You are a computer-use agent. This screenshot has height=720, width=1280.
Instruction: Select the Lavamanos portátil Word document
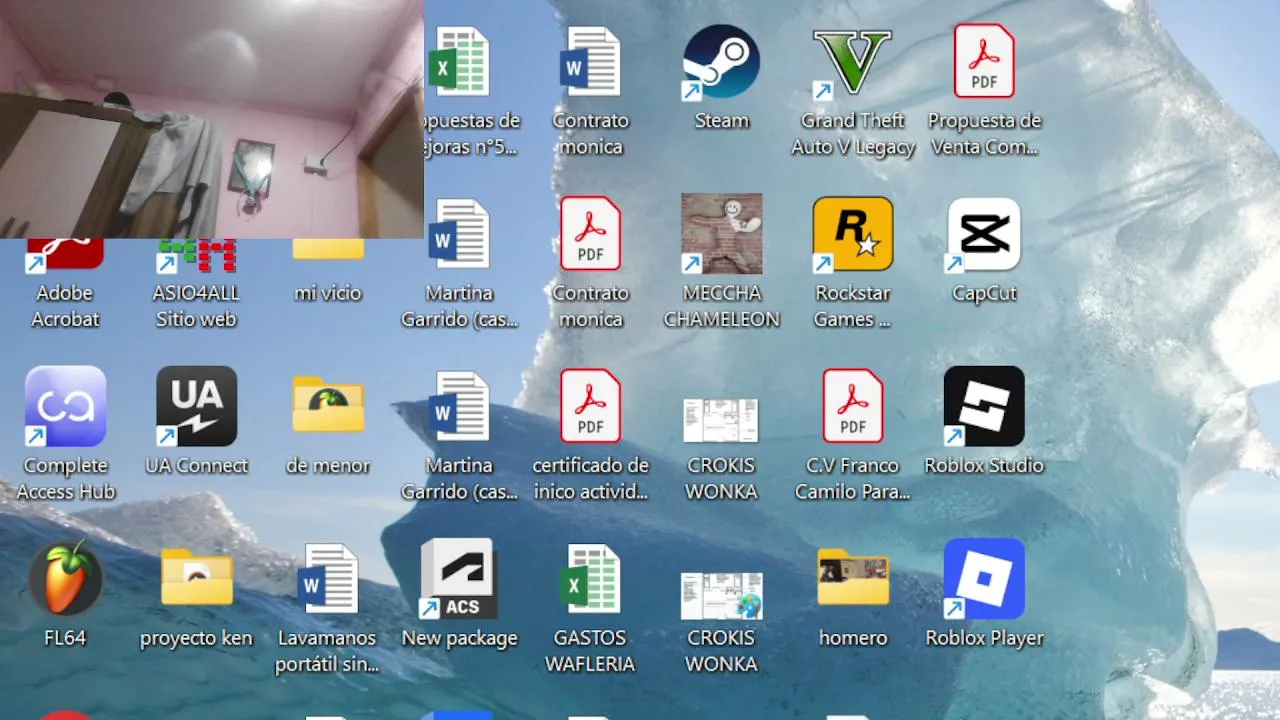tap(328, 578)
